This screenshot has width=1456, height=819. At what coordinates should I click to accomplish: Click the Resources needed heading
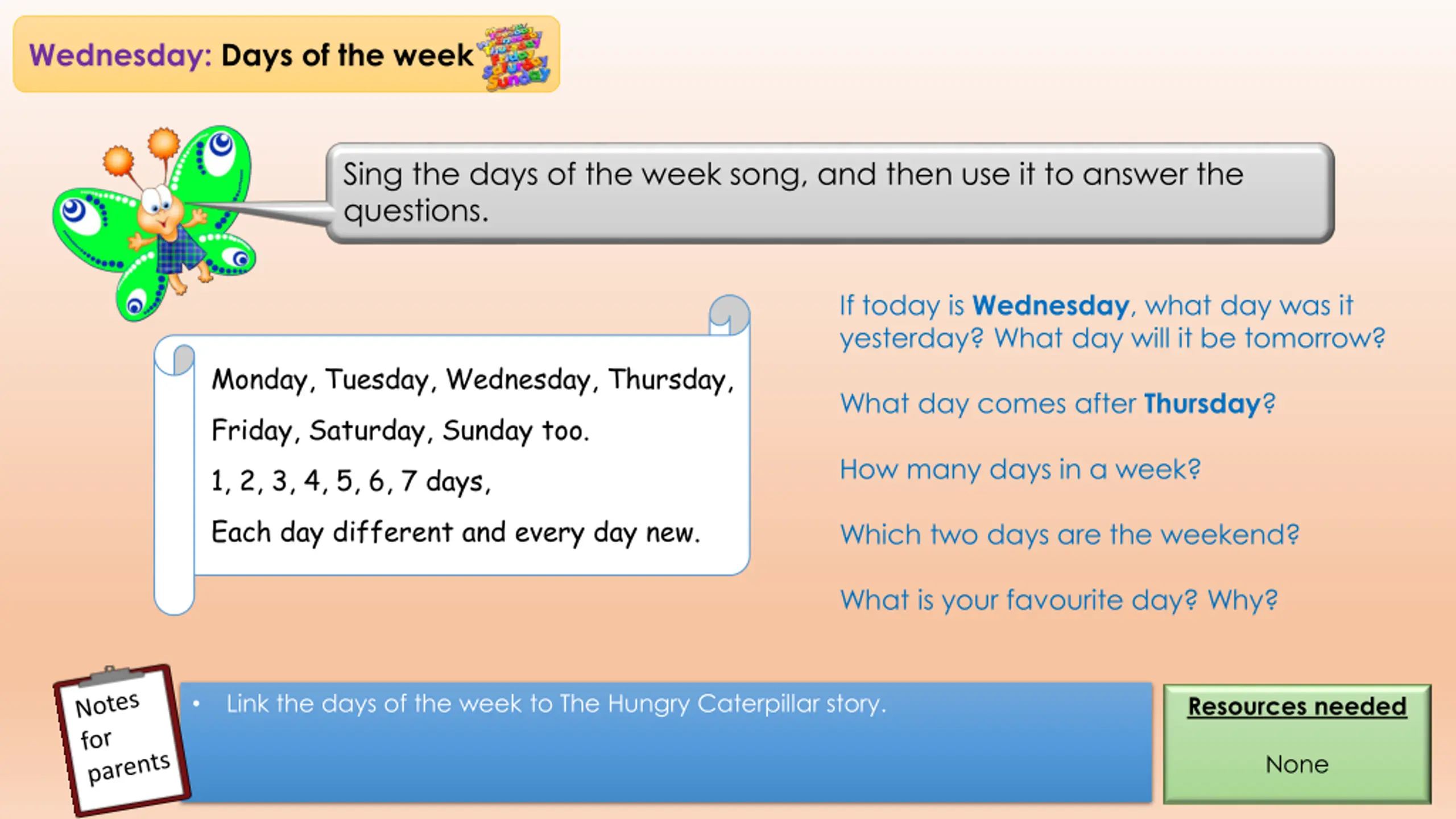1297,706
